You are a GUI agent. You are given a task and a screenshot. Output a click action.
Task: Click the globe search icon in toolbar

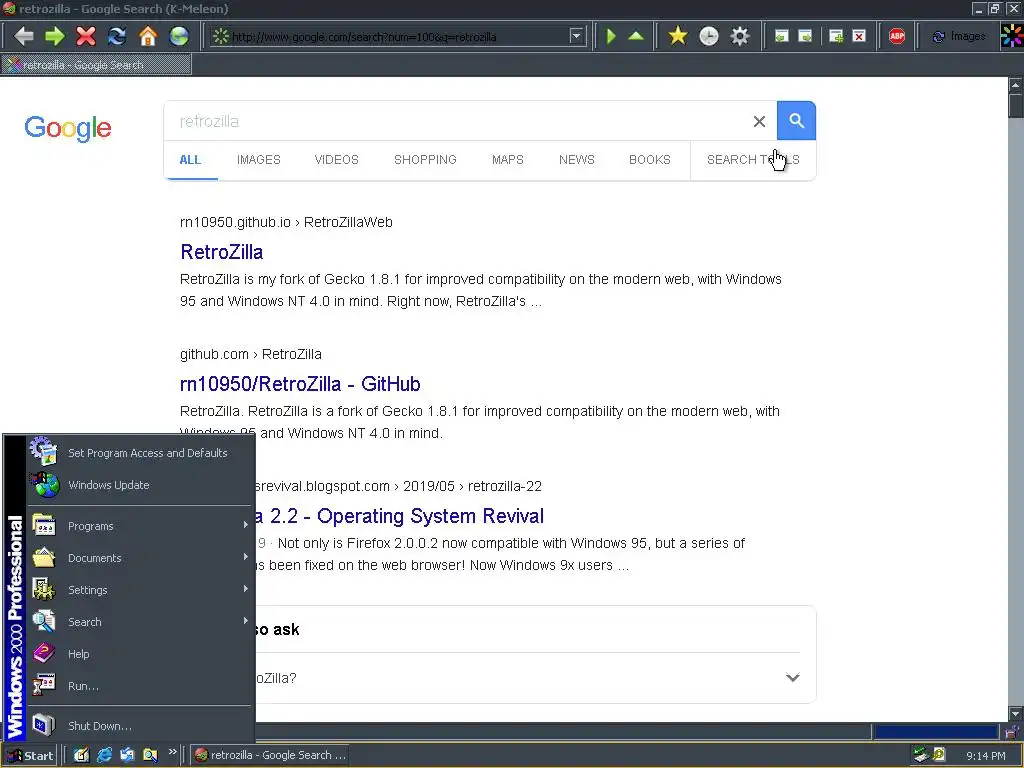(179, 36)
